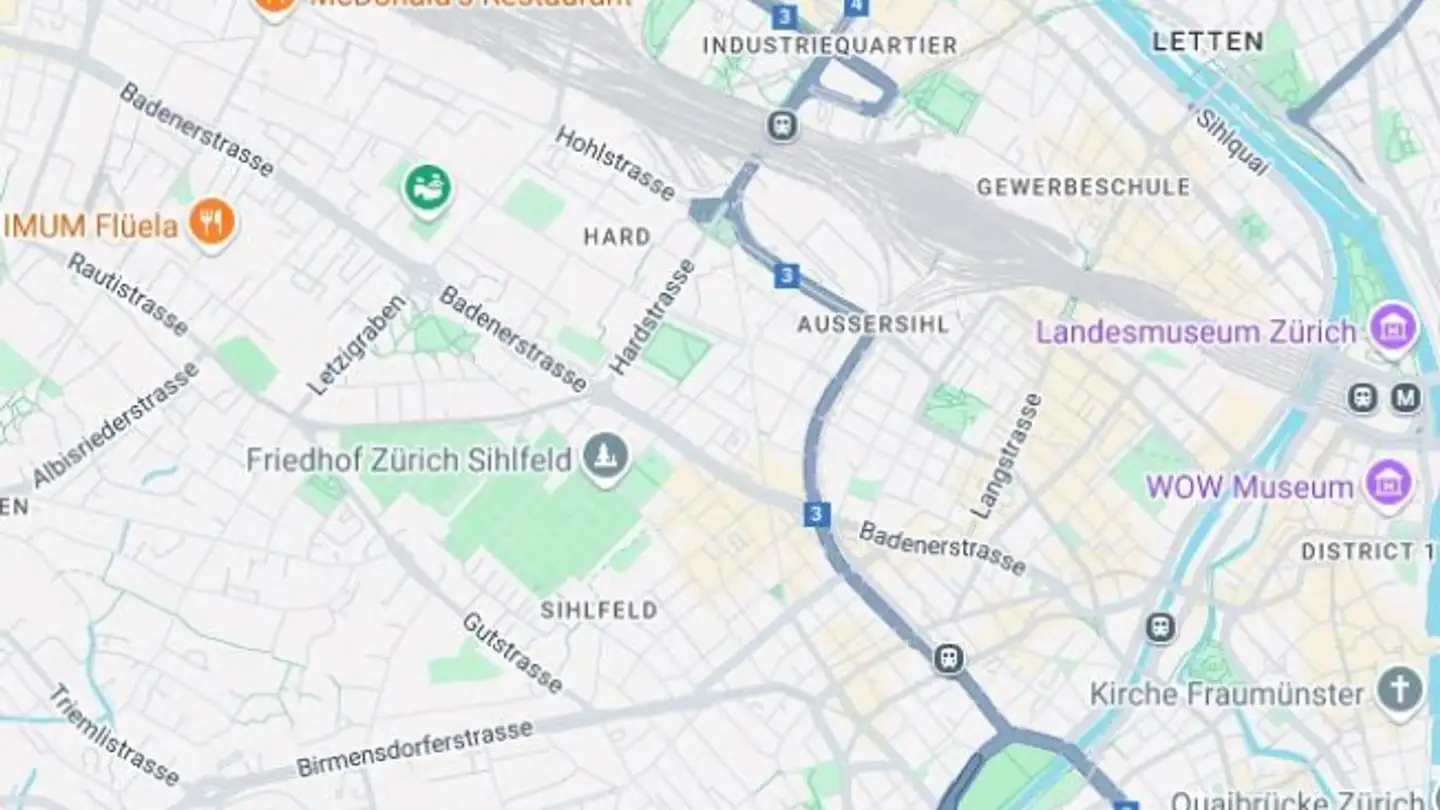The image size is (1440, 810).
Task: Select train station icon left of M icon
Action: click(1362, 398)
